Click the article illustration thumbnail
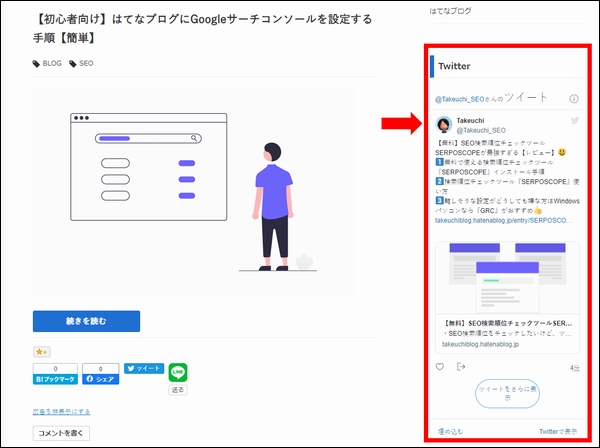The image size is (600, 448). 193,191
